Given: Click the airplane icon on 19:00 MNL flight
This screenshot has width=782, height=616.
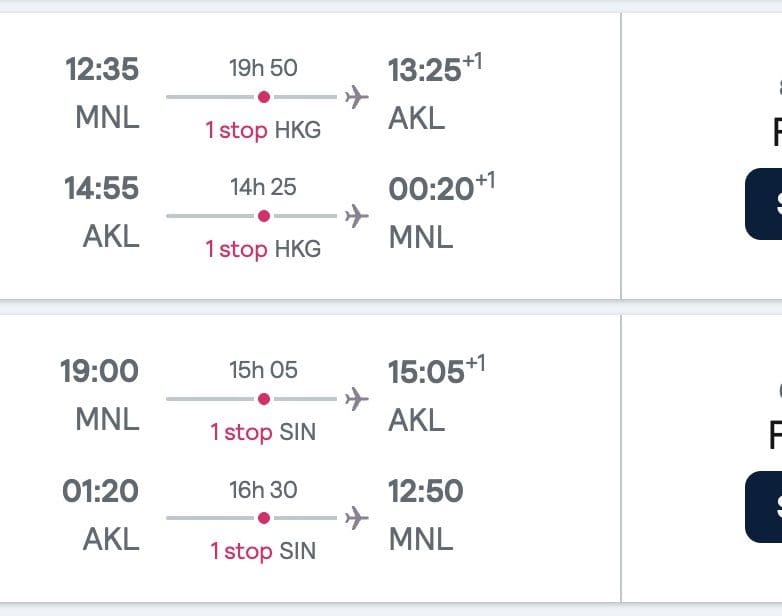Looking at the screenshot, I should click(x=356, y=399).
